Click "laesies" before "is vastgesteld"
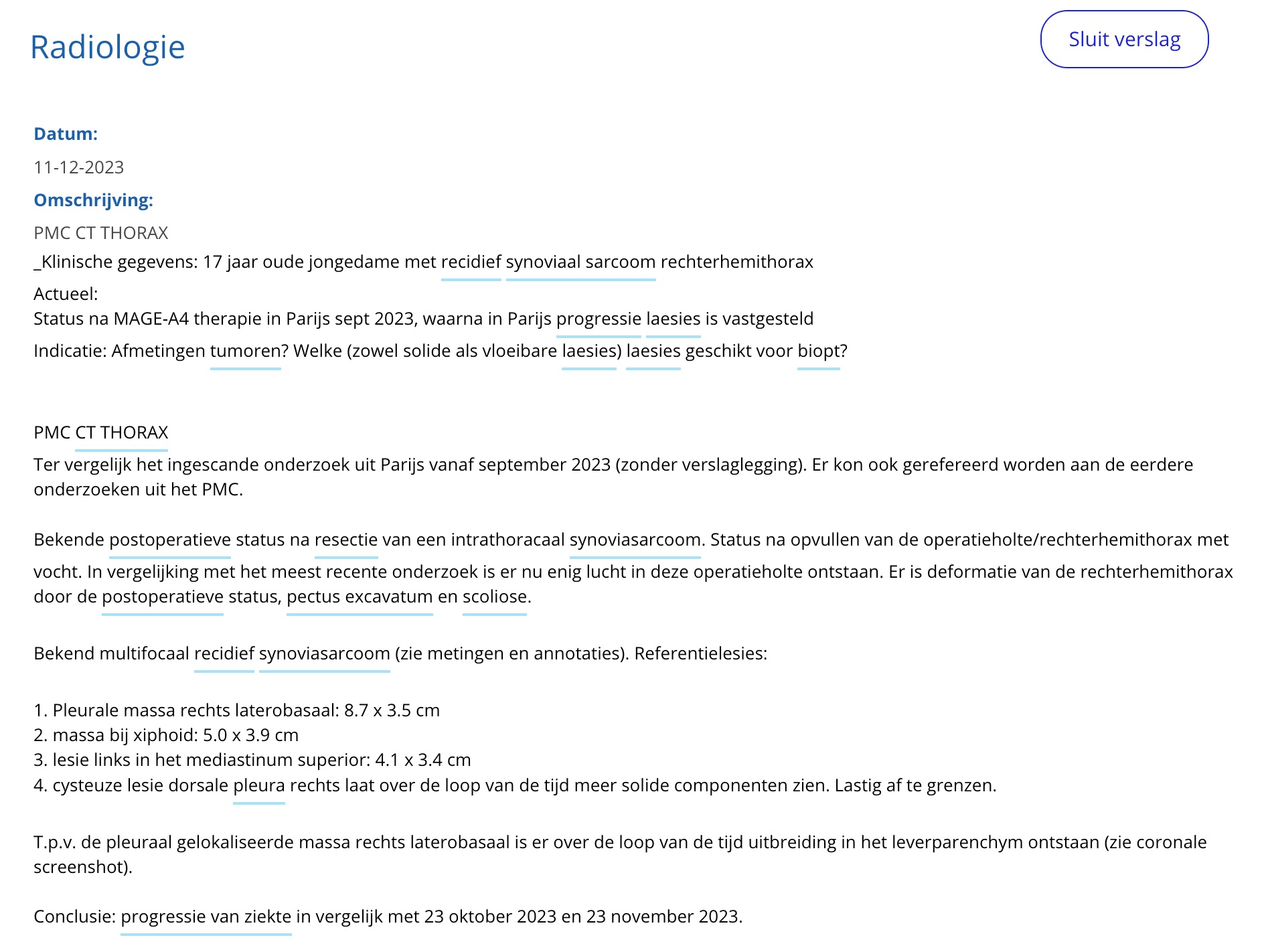This screenshot has height=952, width=1264. 673,319
